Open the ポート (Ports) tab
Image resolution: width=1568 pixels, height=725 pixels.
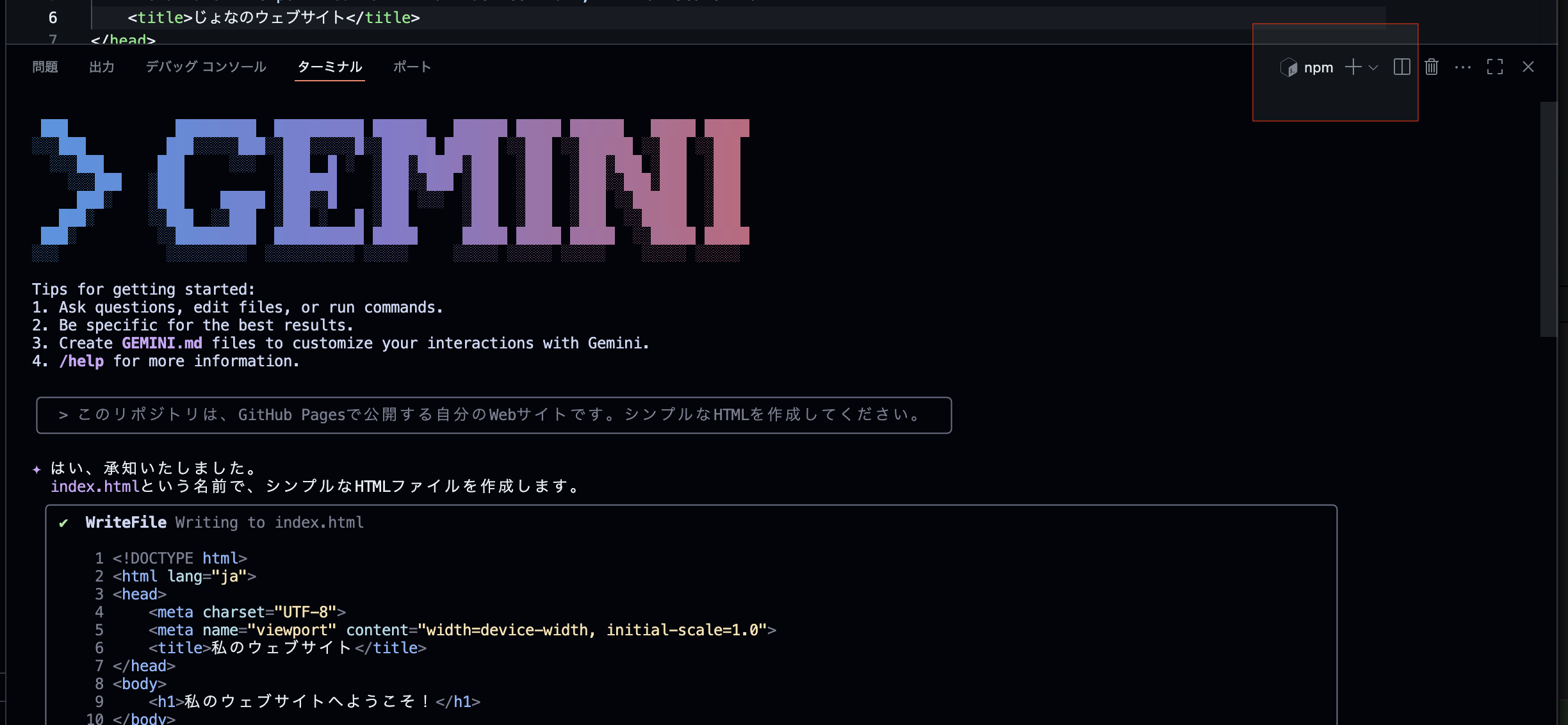click(x=412, y=67)
